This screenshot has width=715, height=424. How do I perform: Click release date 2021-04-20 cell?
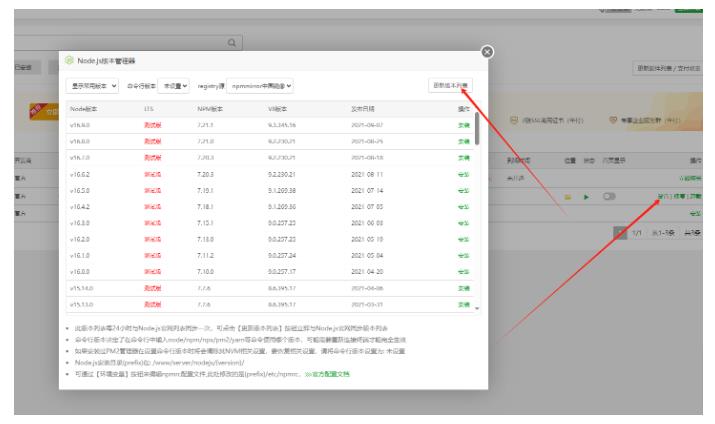pyautogui.click(x=367, y=272)
